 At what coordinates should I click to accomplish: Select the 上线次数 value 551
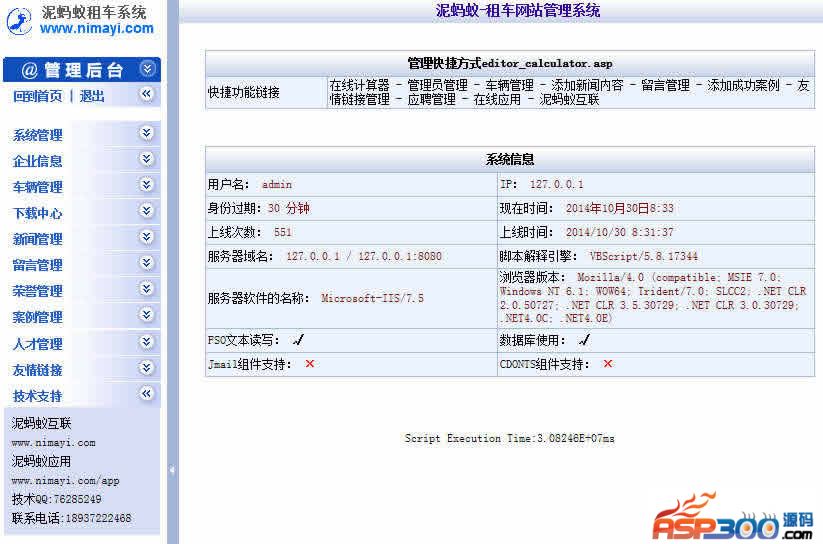[282, 232]
